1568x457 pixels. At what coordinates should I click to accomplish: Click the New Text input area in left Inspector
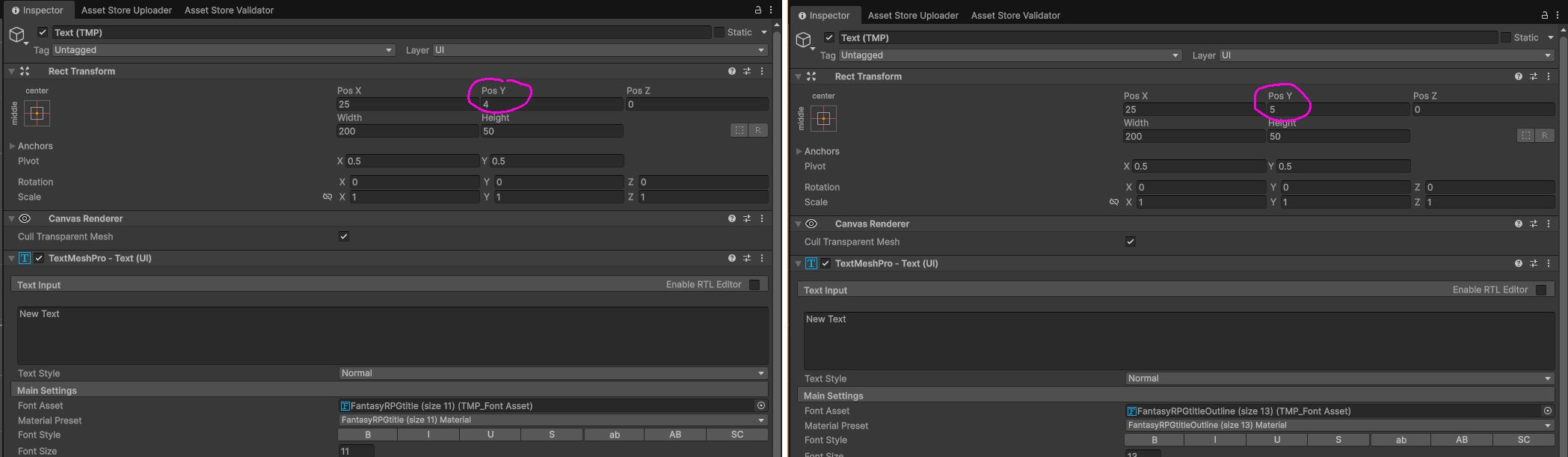393,335
